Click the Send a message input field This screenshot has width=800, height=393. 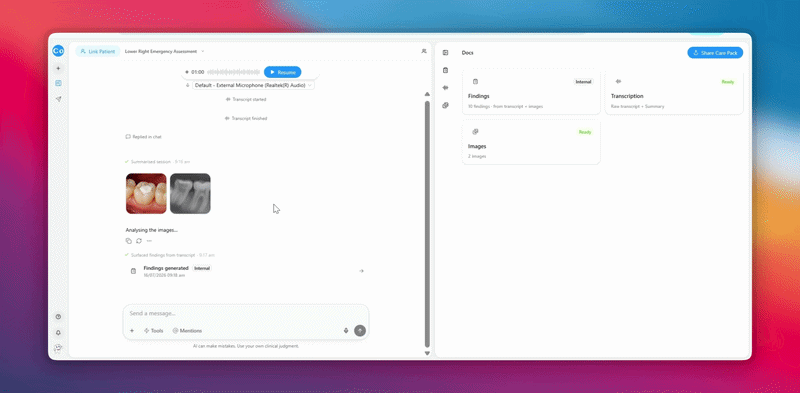246,313
